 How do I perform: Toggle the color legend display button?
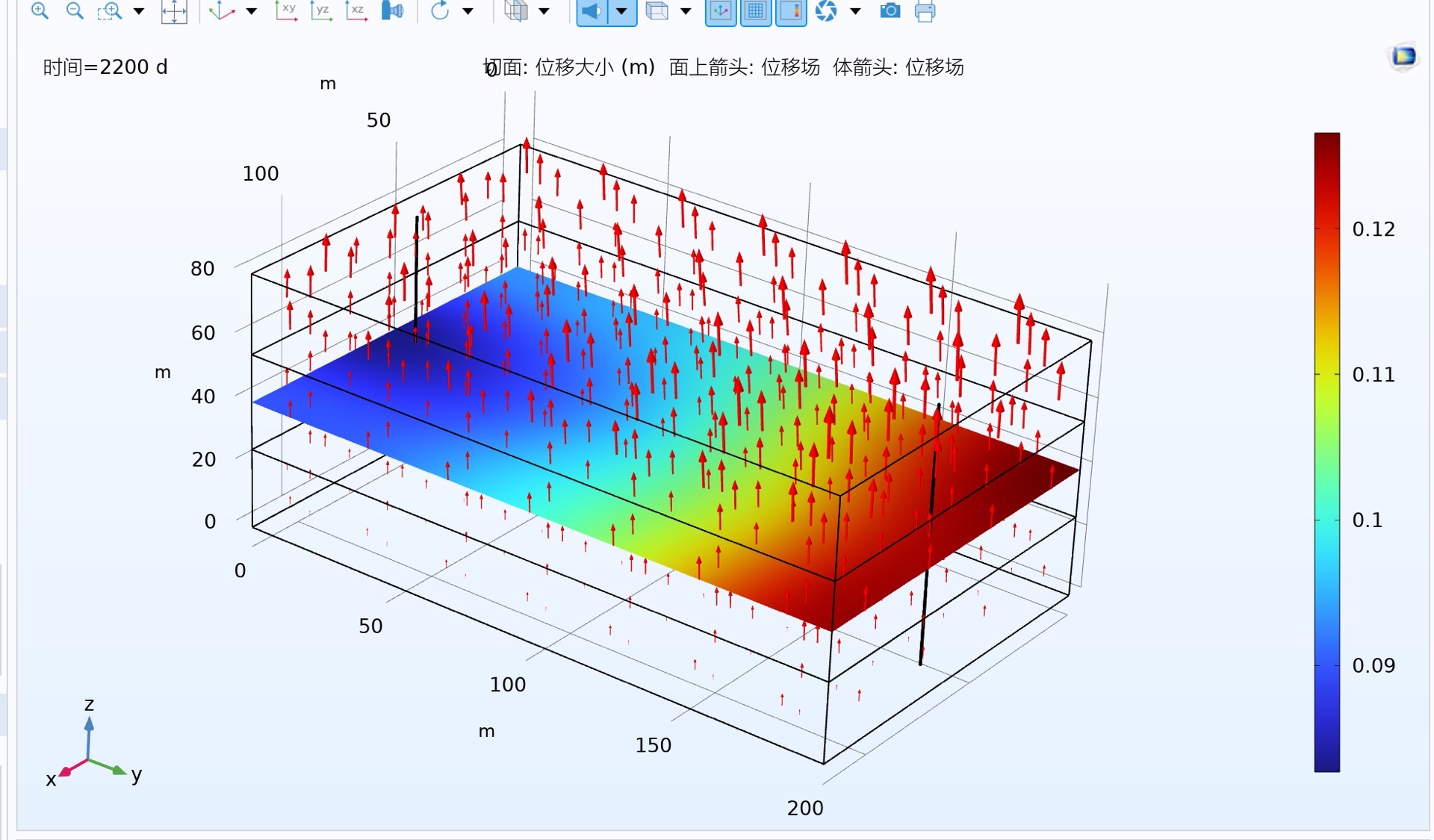click(791, 11)
